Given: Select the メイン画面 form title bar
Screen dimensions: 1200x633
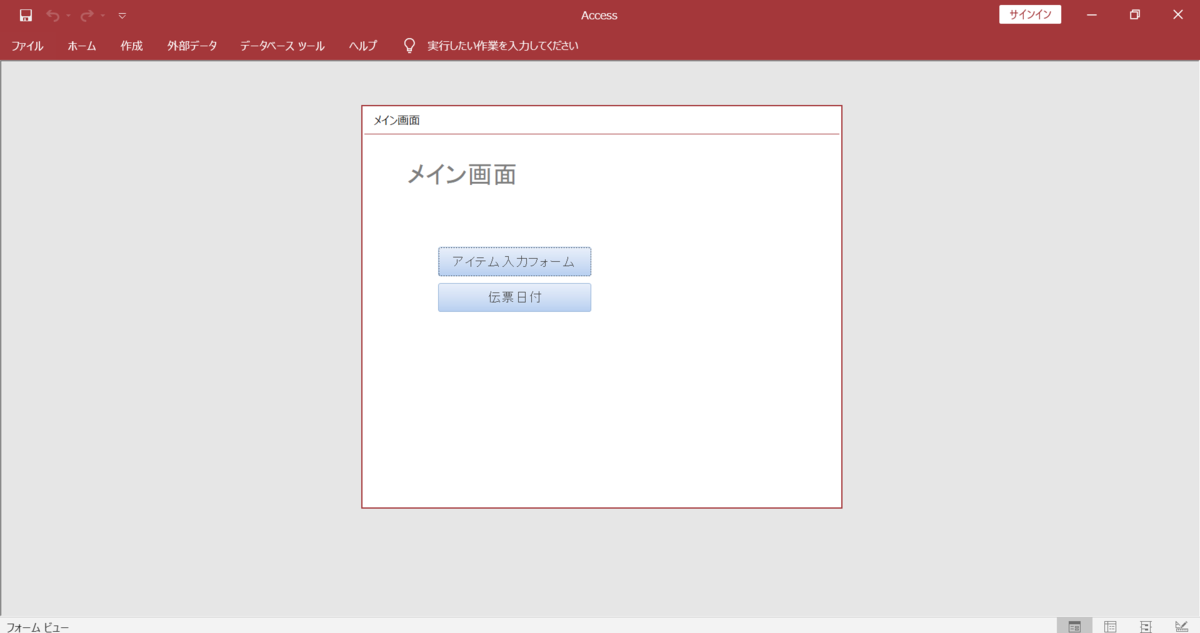Looking at the screenshot, I should (601, 120).
